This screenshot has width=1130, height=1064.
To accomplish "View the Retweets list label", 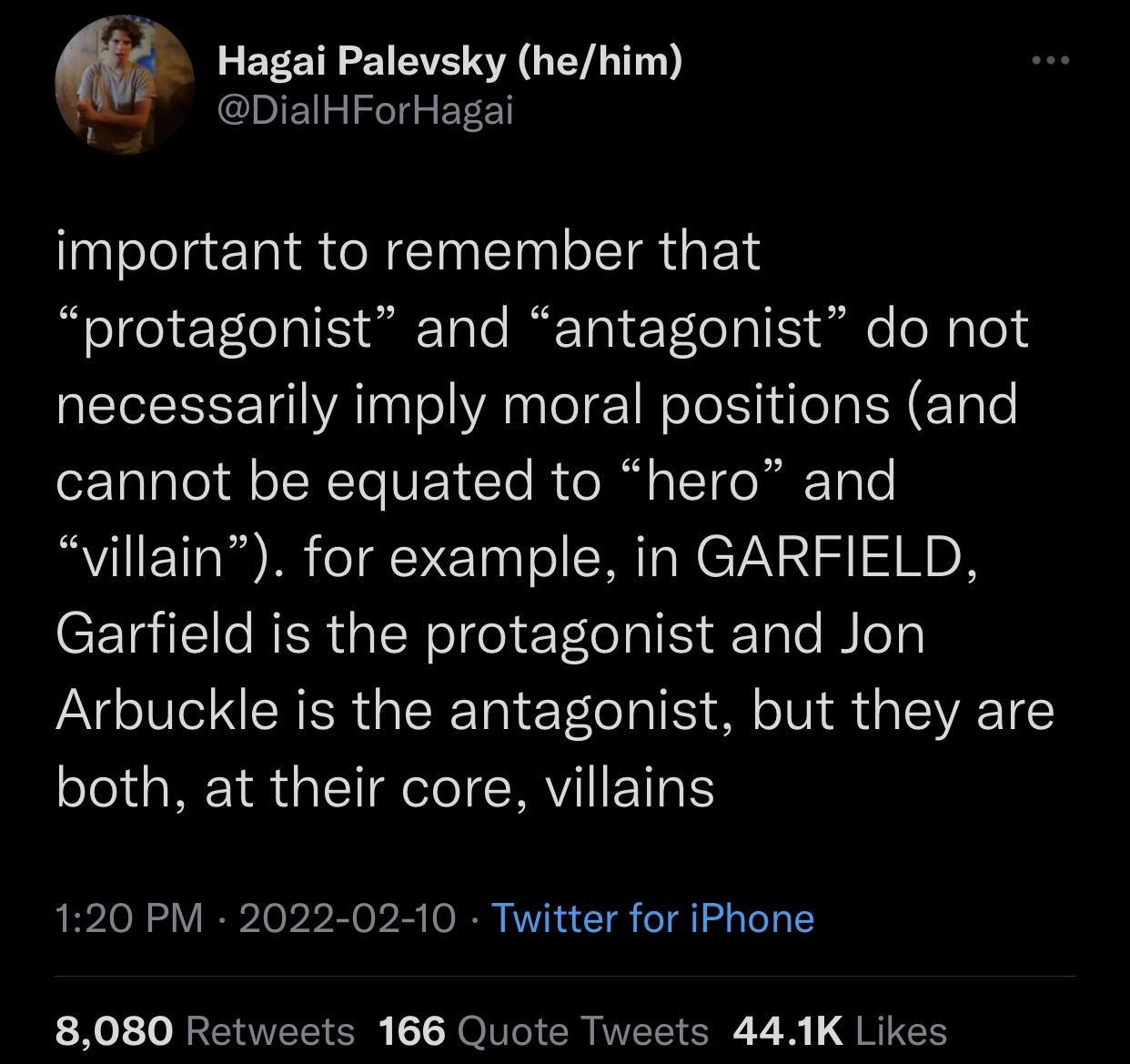I will [270, 1031].
